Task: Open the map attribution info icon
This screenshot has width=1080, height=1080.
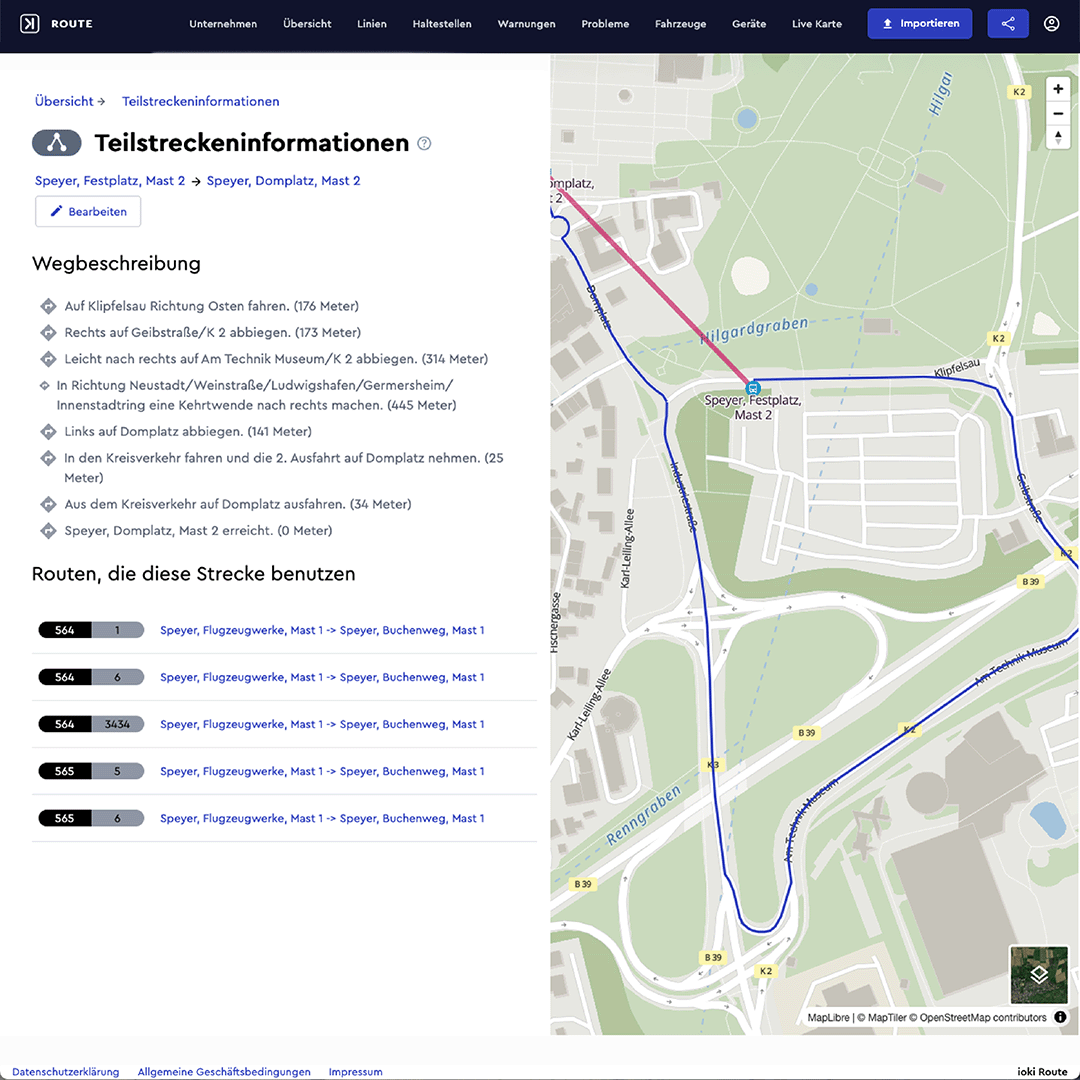Action: tap(1060, 1017)
